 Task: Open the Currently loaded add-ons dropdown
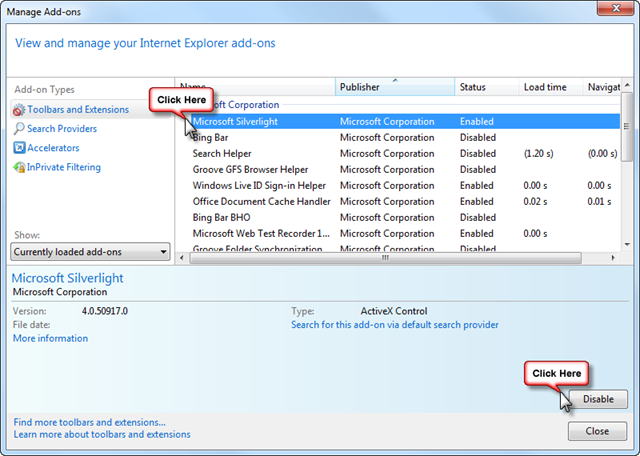coord(90,252)
